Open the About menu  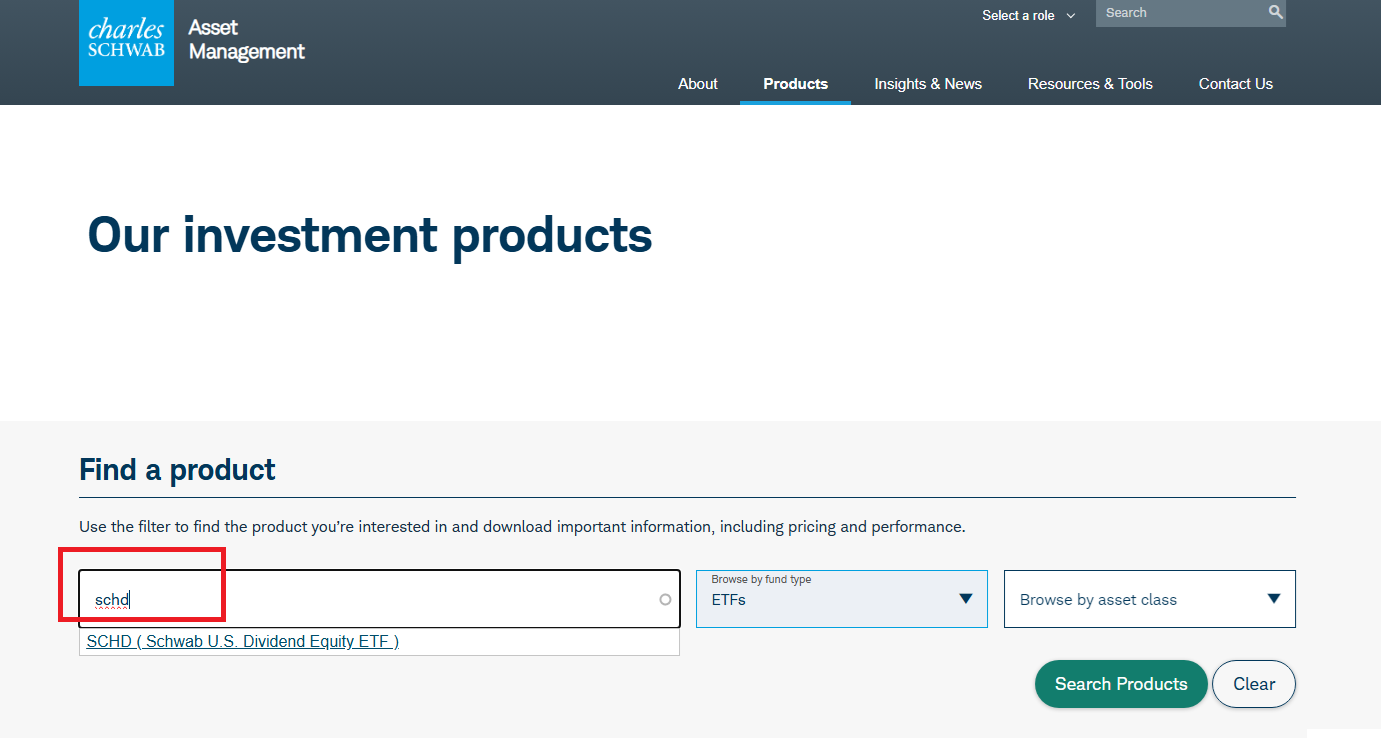pos(697,84)
